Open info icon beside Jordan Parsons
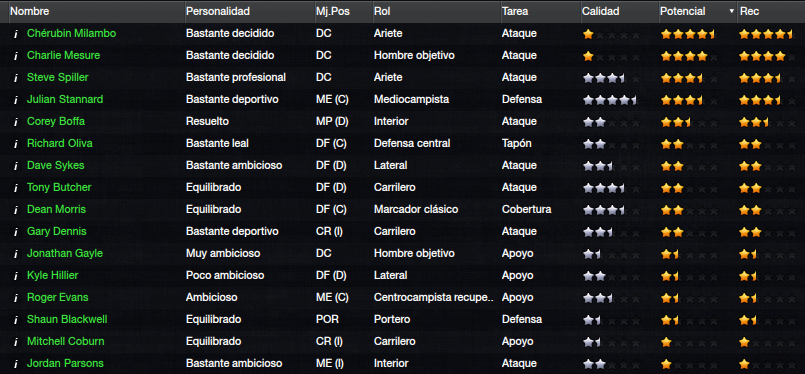Viewport: 805px width, 374px height. (16, 364)
